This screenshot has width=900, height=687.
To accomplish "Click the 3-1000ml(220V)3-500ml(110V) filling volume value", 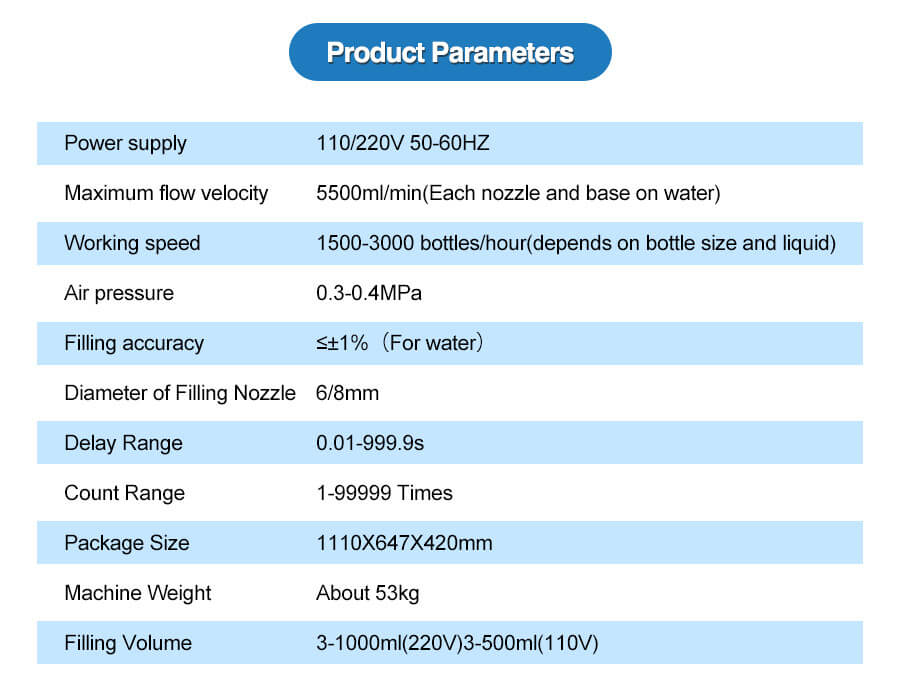I will tap(457, 643).
